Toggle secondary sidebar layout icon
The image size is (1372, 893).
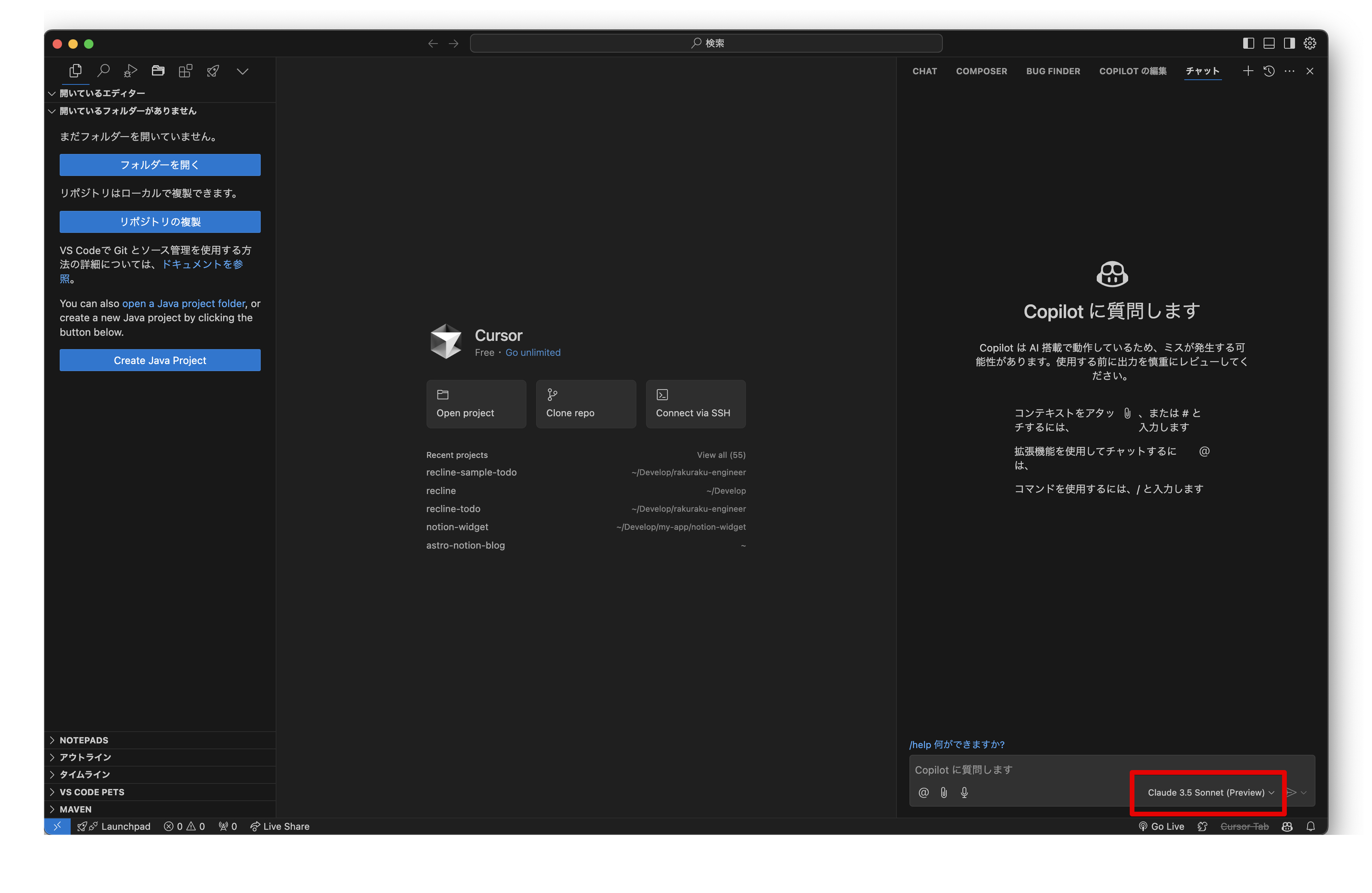coord(1290,43)
